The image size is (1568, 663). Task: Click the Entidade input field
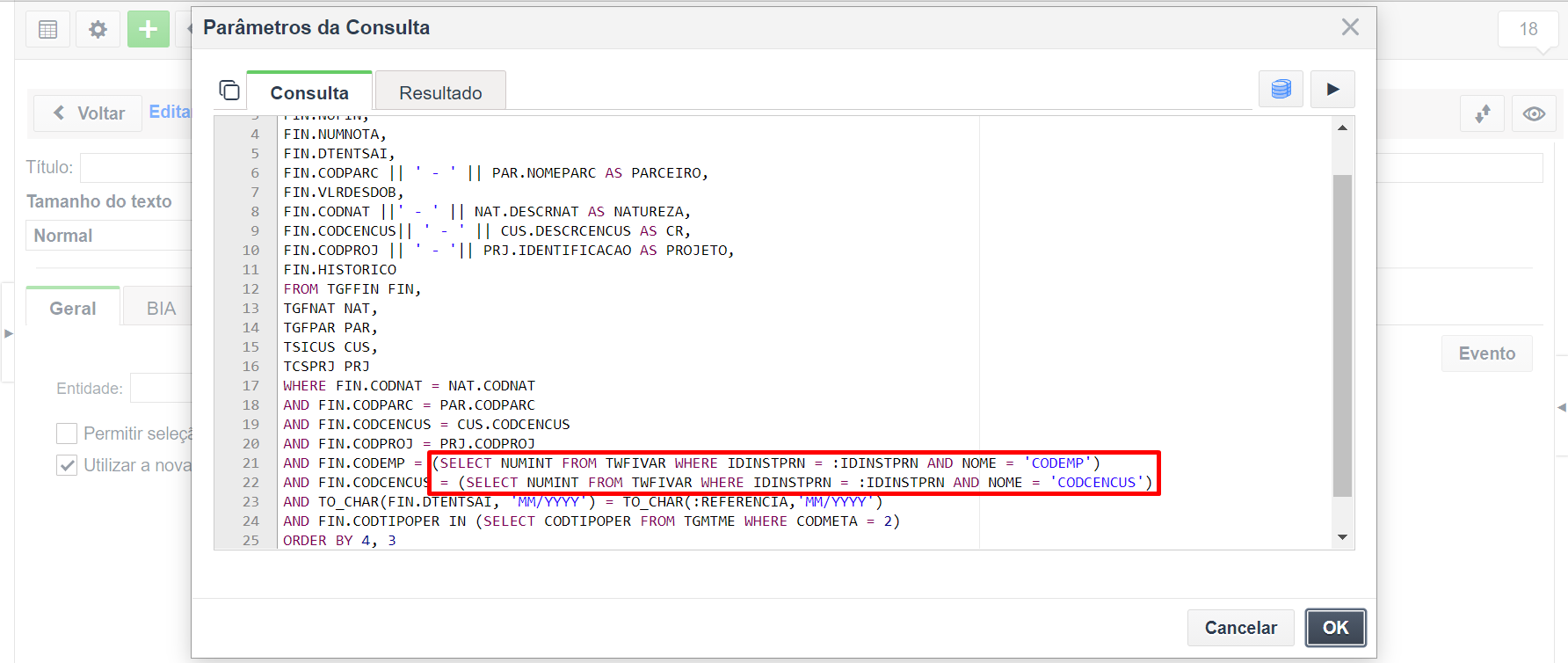pyautogui.click(x=161, y=388)
